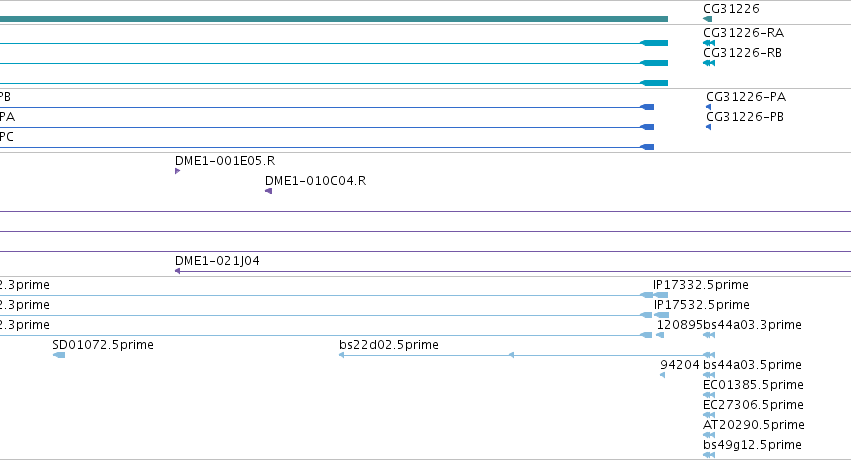Viewport: 851px width, 460px height.
Task: Click the light-blue exon glyph under IP17332.5prime
Action: pyautogui.click(x=661, y=295)
